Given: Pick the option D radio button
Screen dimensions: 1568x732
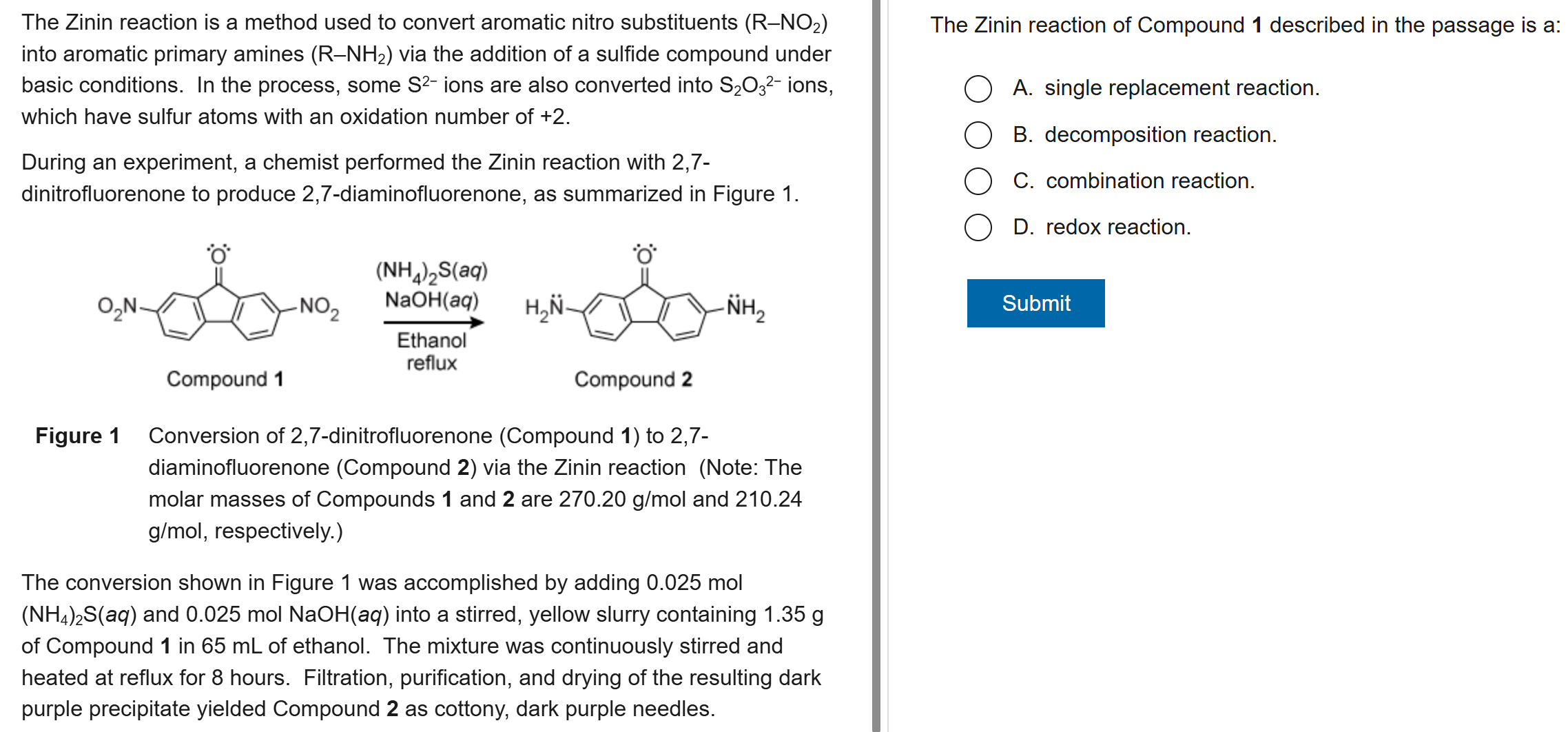Looking at the screenshot, I should click(978, 227).
